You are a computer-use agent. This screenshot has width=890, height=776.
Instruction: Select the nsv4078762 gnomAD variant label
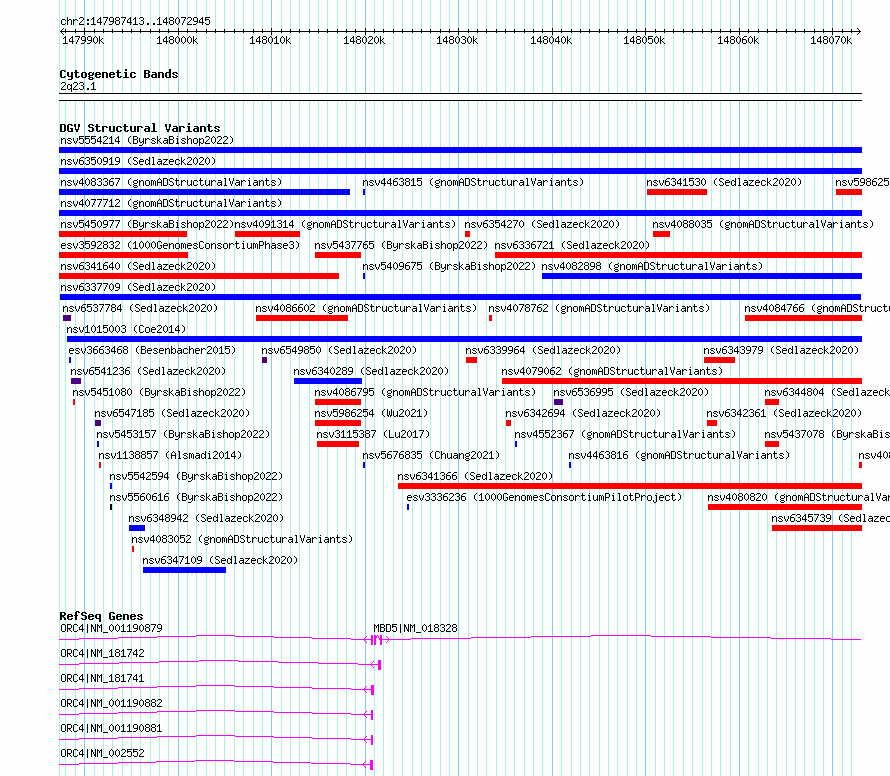599,308
